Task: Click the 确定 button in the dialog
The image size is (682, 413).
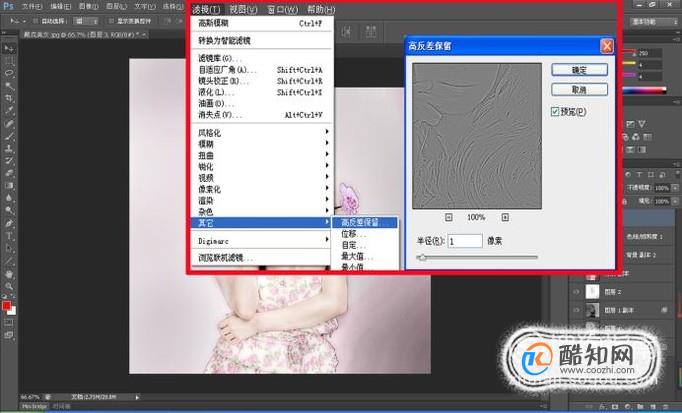Action: tap(579, 70)
